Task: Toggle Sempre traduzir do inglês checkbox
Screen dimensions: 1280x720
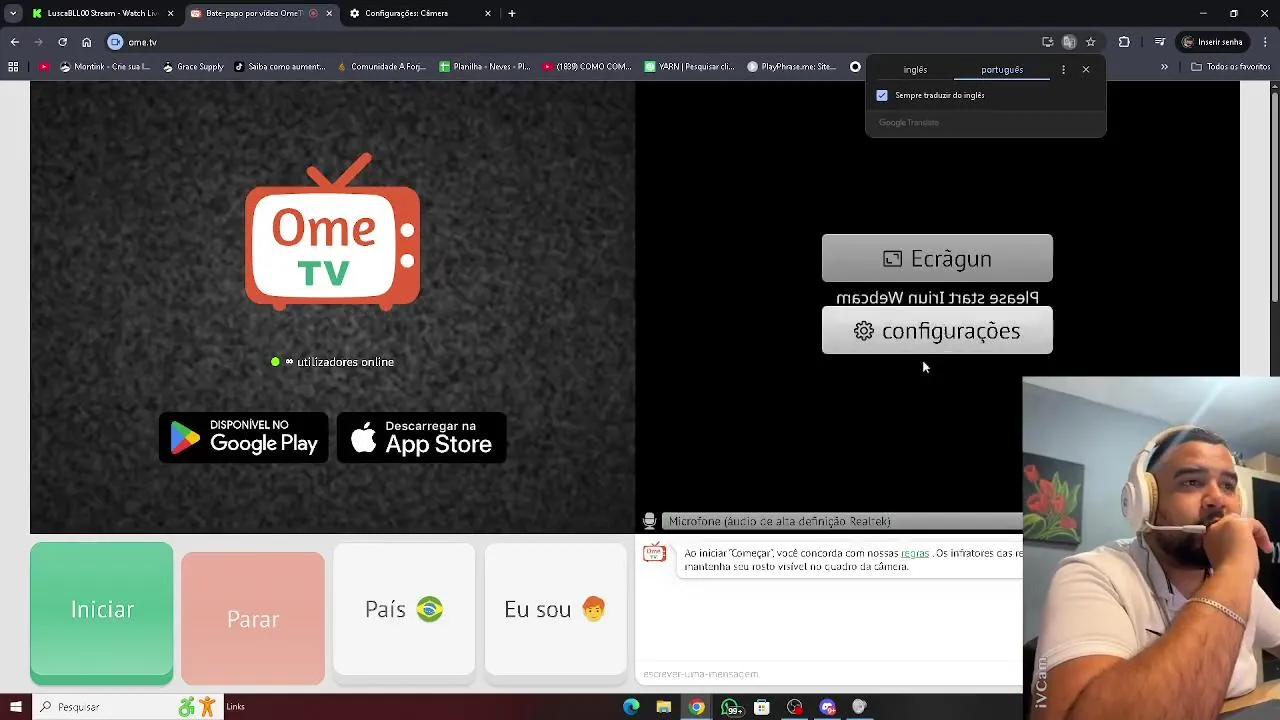Action: [x=882, y=95]
